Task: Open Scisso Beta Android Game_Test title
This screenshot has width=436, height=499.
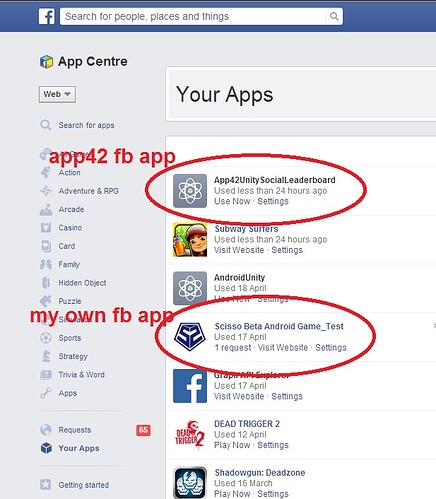Action: click(279, 326)
